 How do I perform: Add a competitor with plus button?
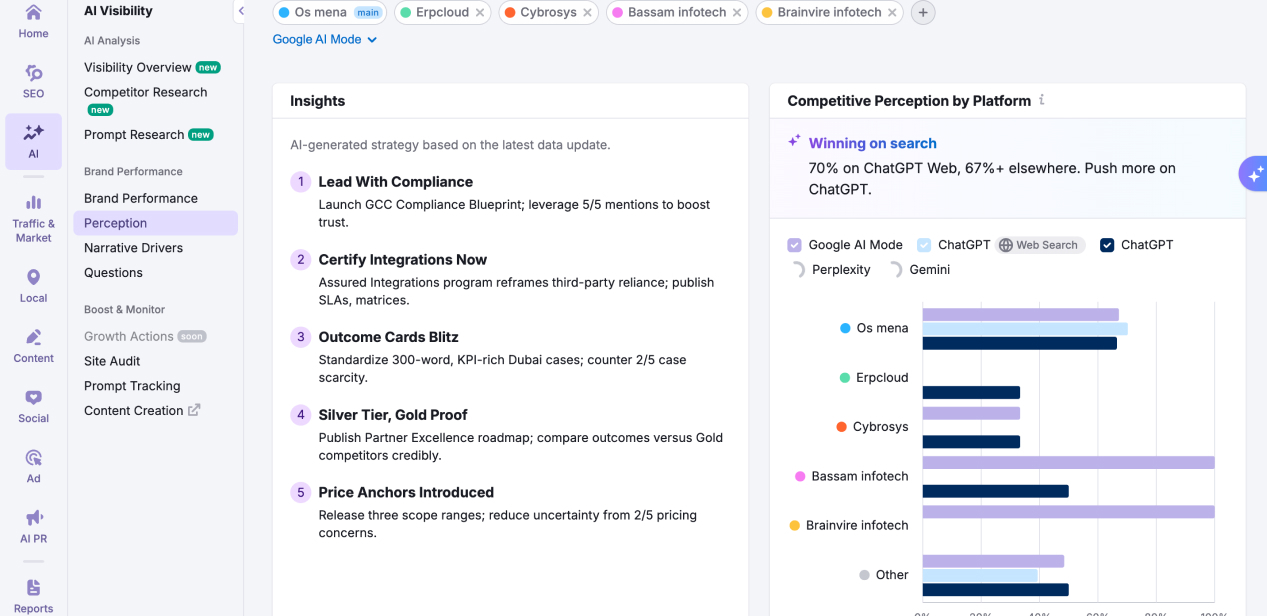click(x=923, y=13)
